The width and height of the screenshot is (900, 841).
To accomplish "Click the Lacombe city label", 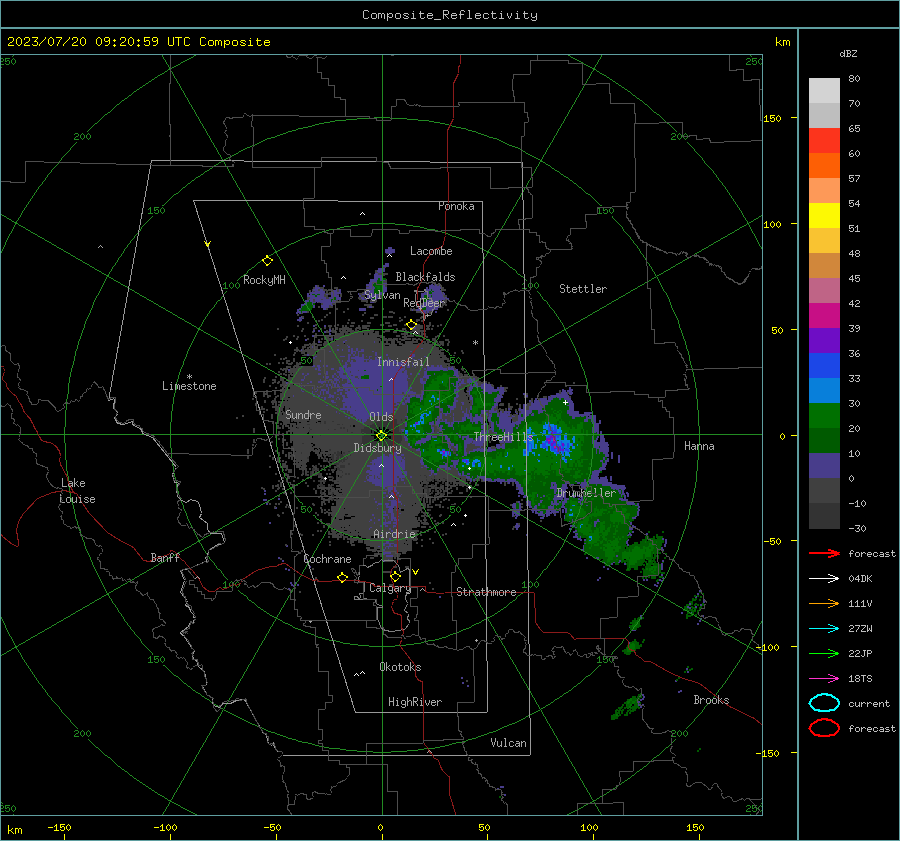I will pos(431,251).
